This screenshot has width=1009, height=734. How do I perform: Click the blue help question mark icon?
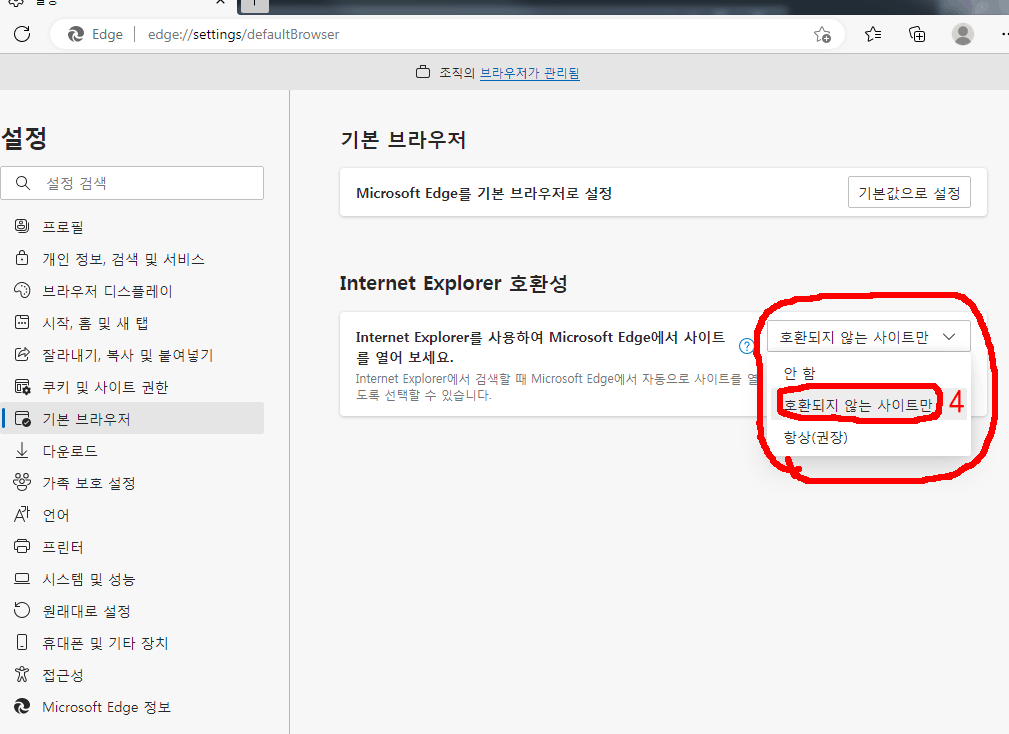pyautogui.click(x=746, y=346)
